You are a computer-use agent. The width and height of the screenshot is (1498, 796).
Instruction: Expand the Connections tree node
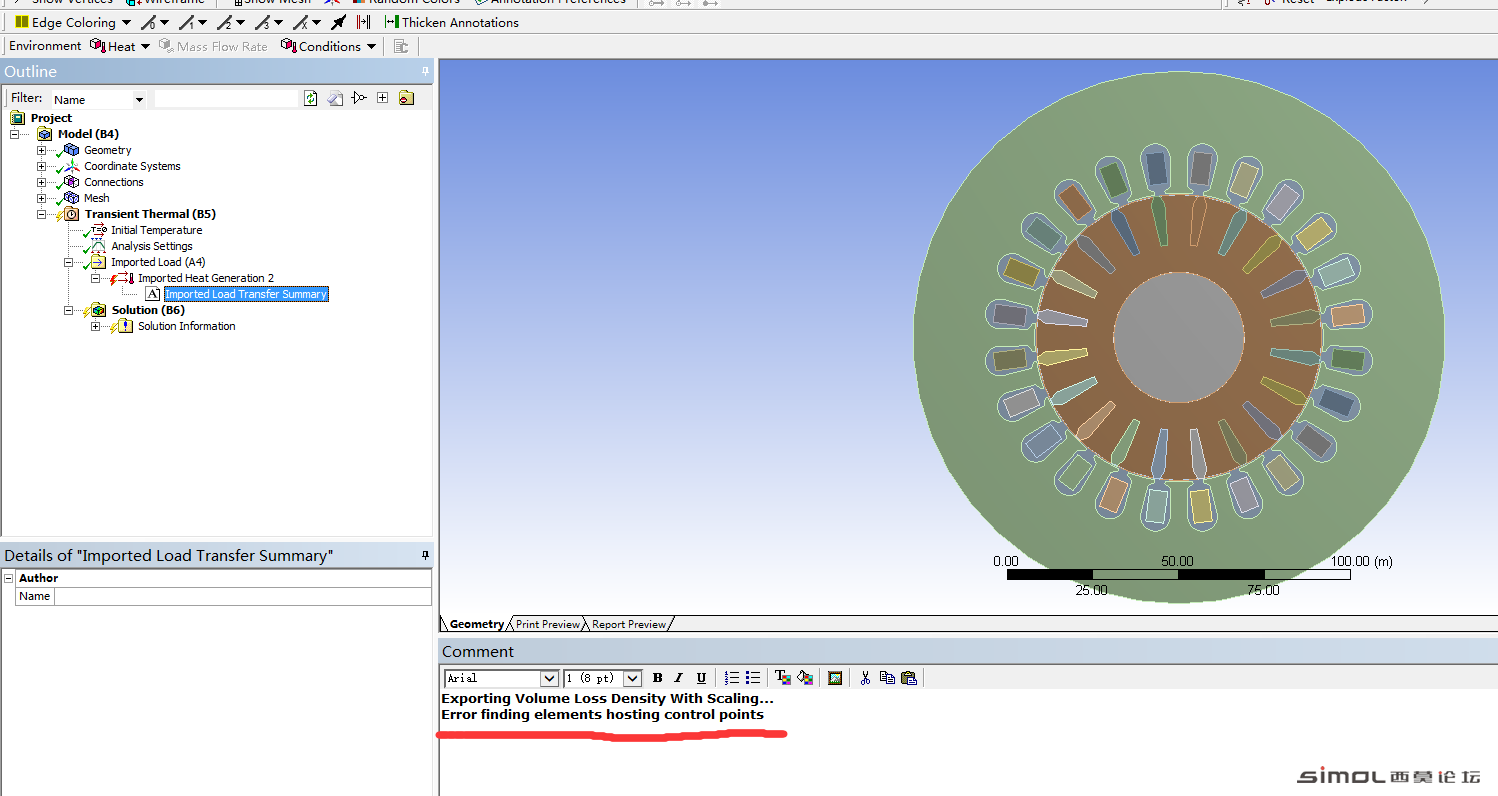42,182
